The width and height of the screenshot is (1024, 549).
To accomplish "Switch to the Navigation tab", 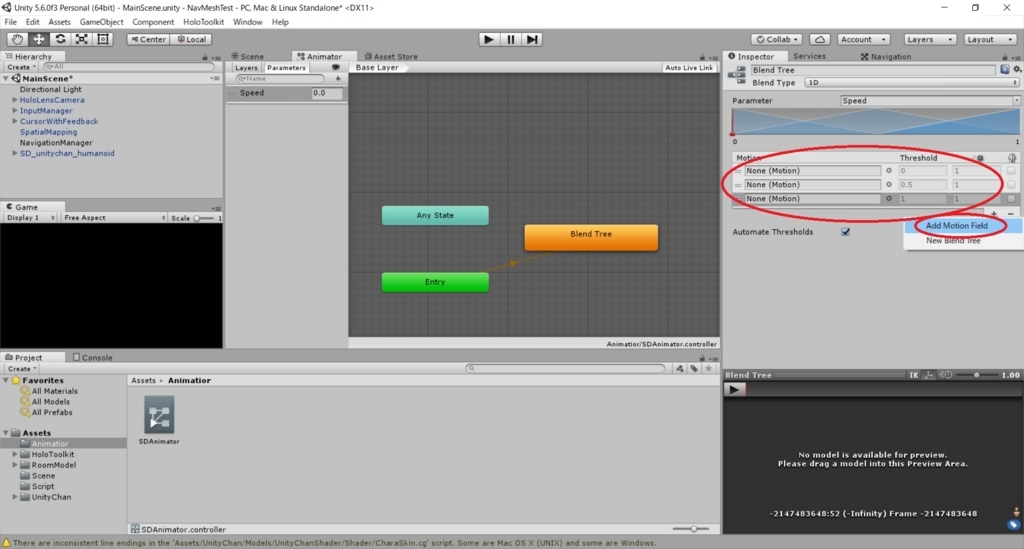I will click(x=886, y=56).
